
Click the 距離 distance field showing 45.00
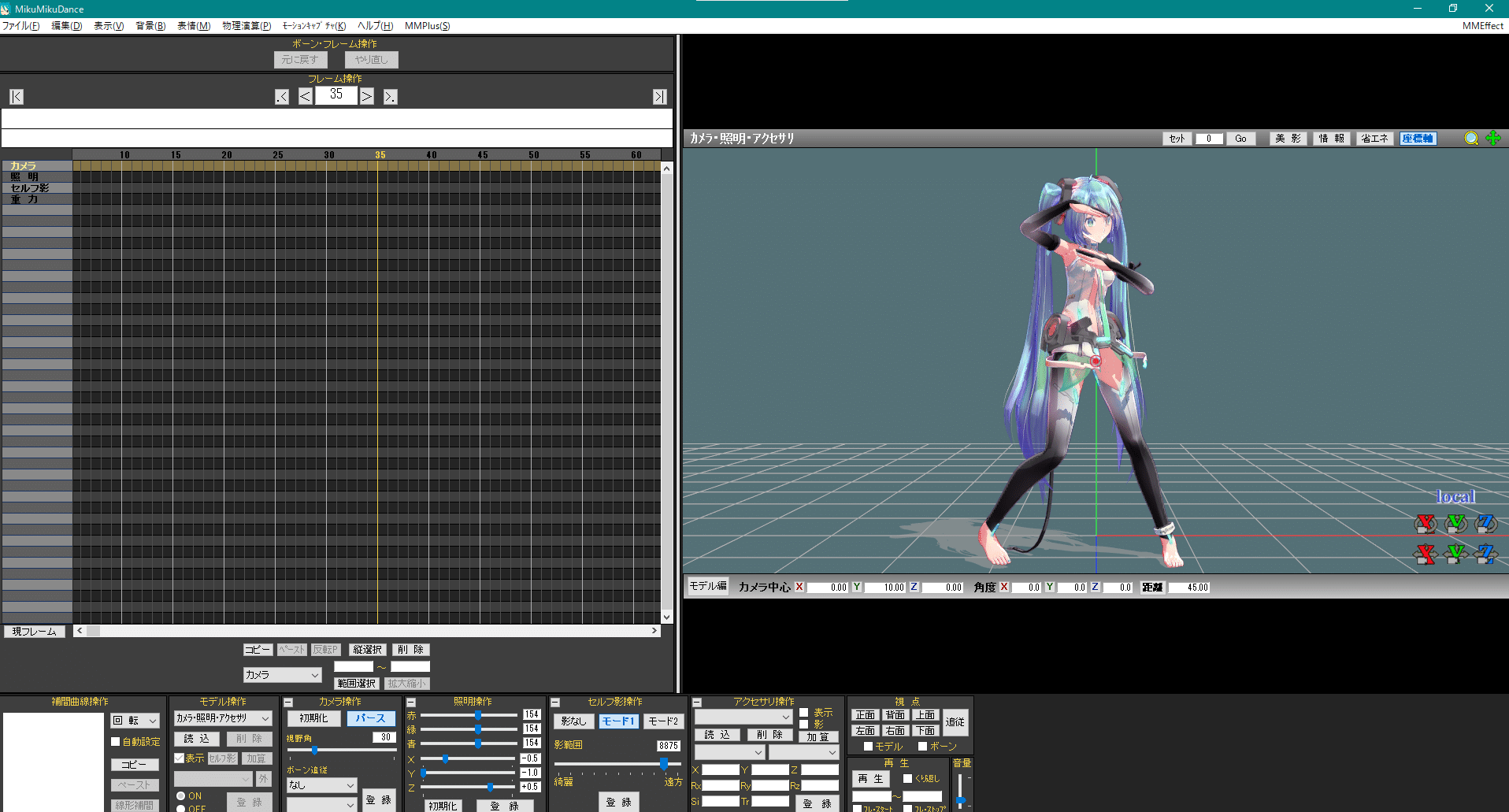tap(1188, 588)
